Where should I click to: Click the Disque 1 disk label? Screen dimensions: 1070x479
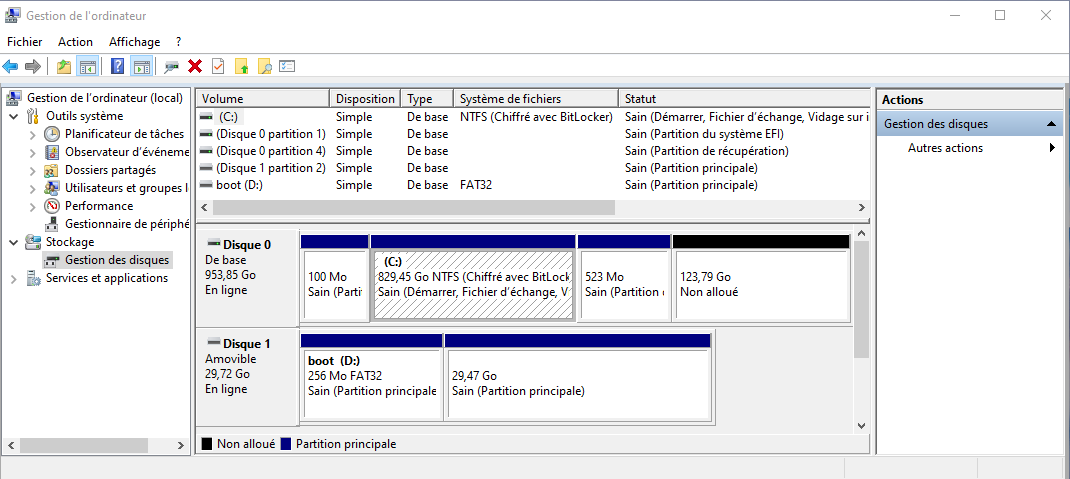click(x=247, y=344)
